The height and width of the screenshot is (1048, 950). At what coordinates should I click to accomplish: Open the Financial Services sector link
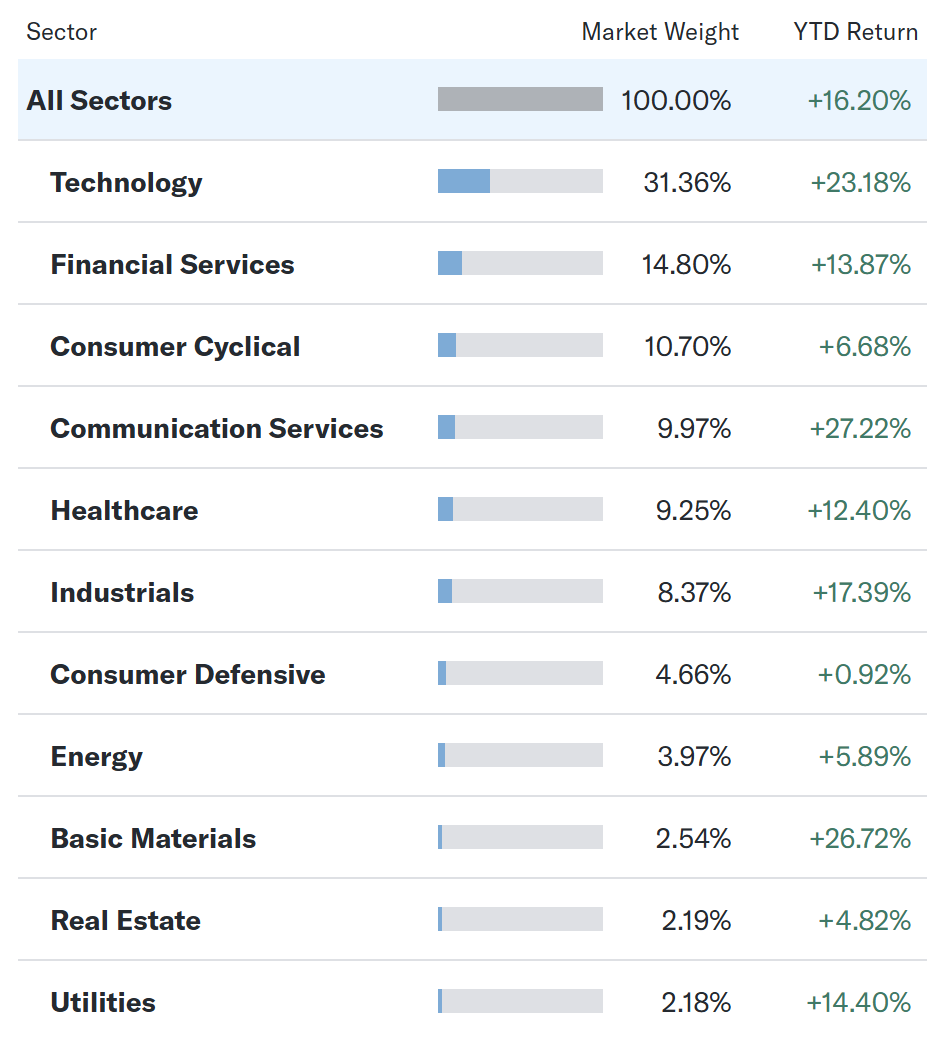point(172,264)
